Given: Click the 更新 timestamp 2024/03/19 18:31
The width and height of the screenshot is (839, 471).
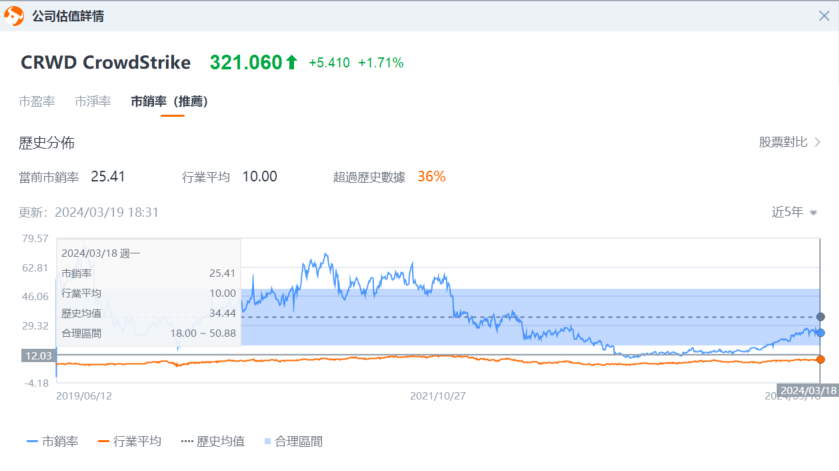Looking at the screenshot, I should coord(106,212).
